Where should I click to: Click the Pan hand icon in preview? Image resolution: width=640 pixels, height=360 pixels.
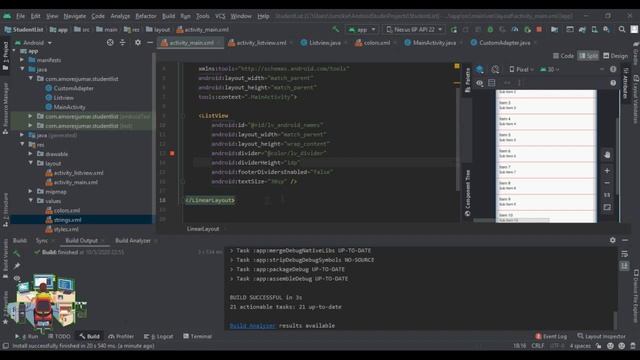click(607, 155)
